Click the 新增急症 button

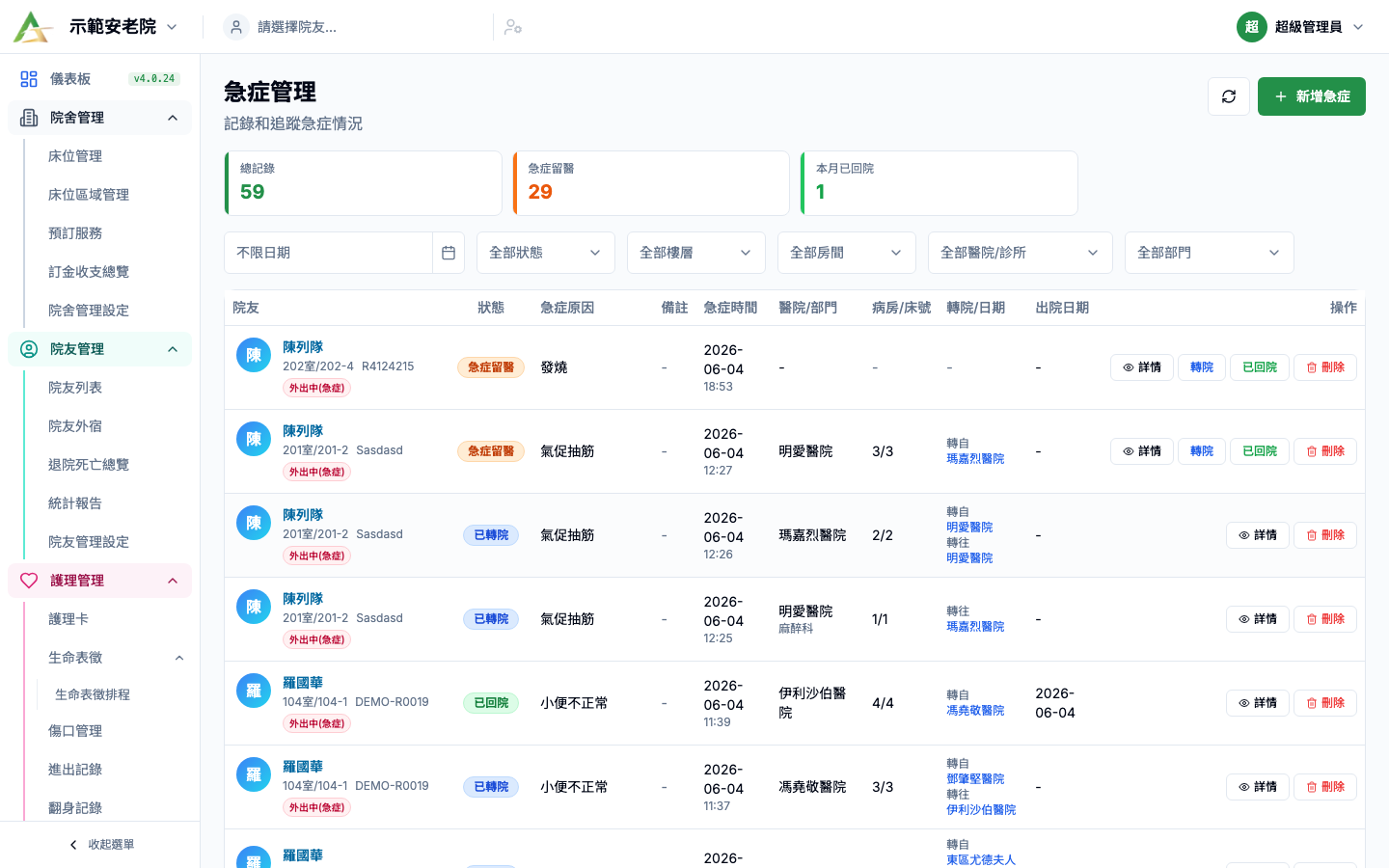[1312, 96]
